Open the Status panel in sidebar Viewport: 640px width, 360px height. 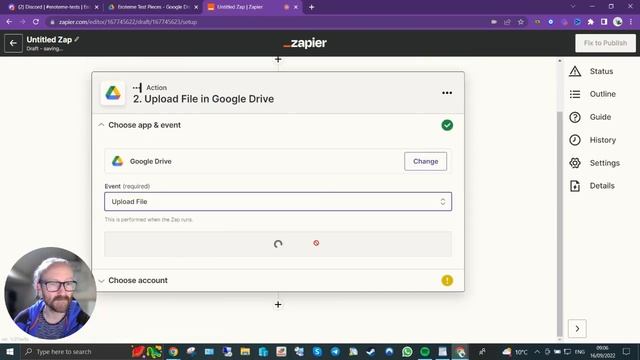click(x=592, y=71)
